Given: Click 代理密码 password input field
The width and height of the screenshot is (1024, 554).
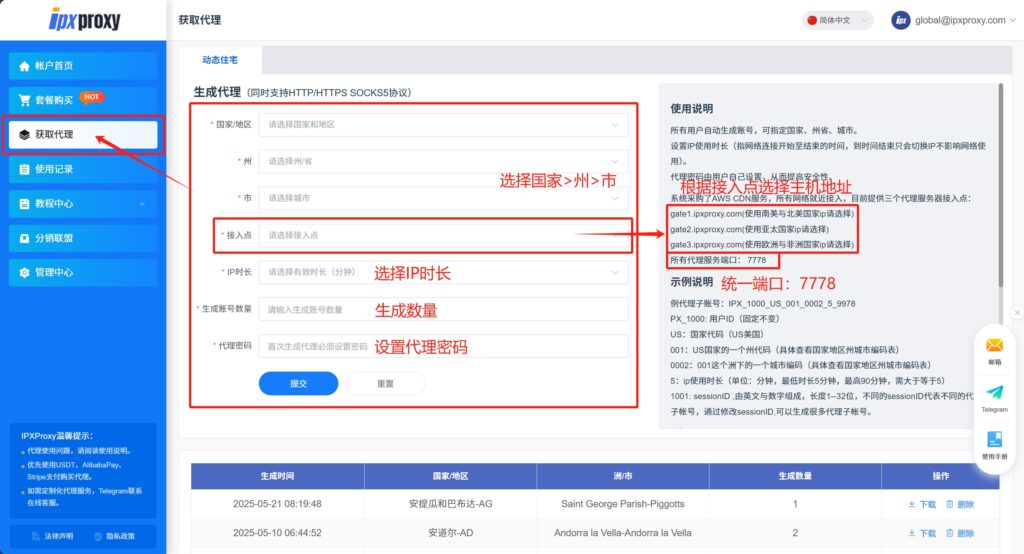Looking at the screenshot, I should (x=443, y=346).
